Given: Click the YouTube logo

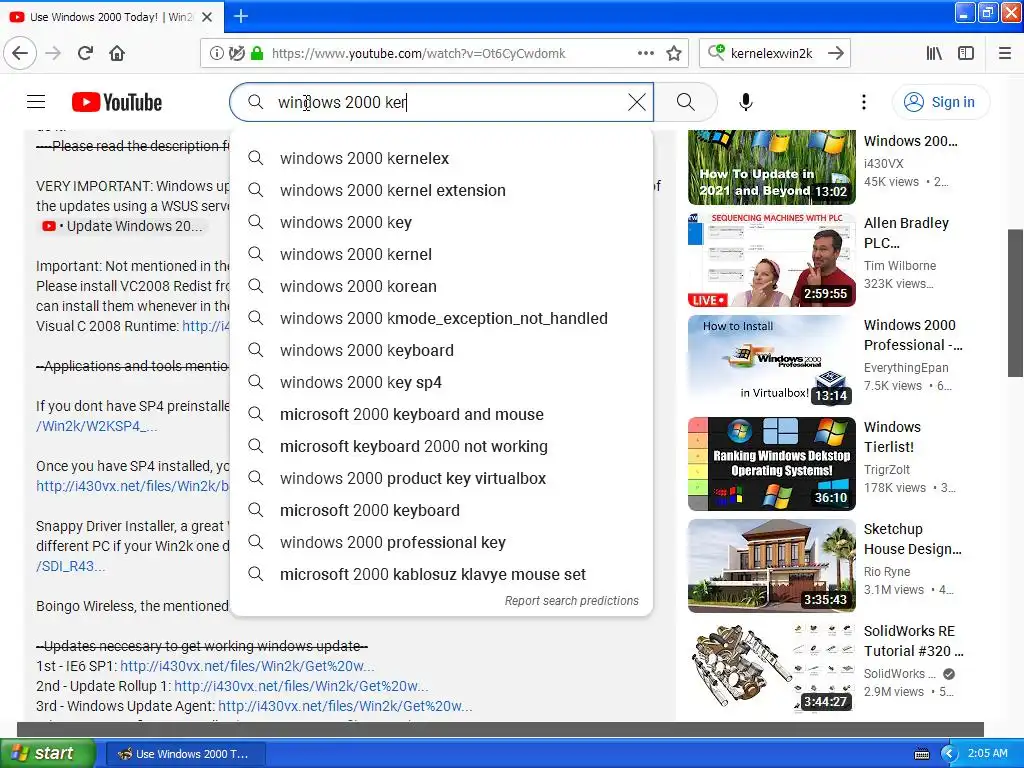Looking at the screenshot, I should [117, 102].
